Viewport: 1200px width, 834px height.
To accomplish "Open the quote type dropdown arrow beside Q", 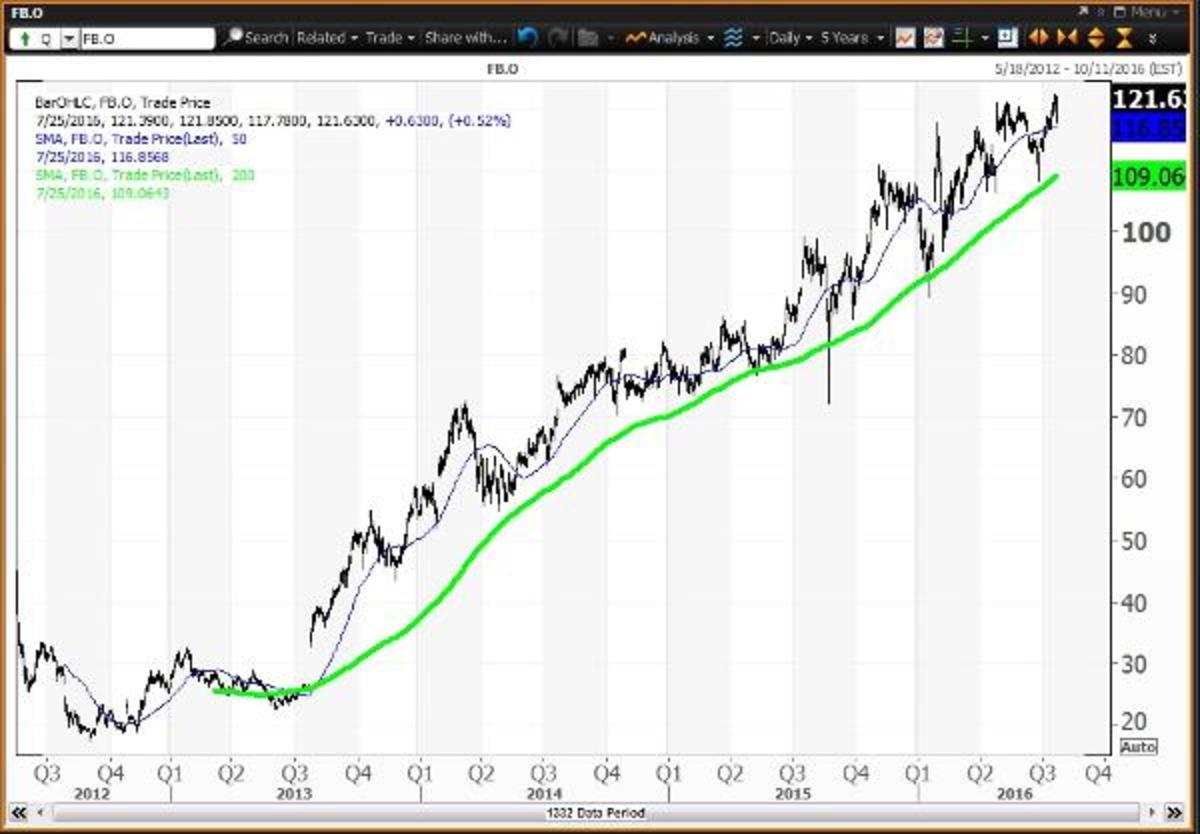I will click(69, 38).
